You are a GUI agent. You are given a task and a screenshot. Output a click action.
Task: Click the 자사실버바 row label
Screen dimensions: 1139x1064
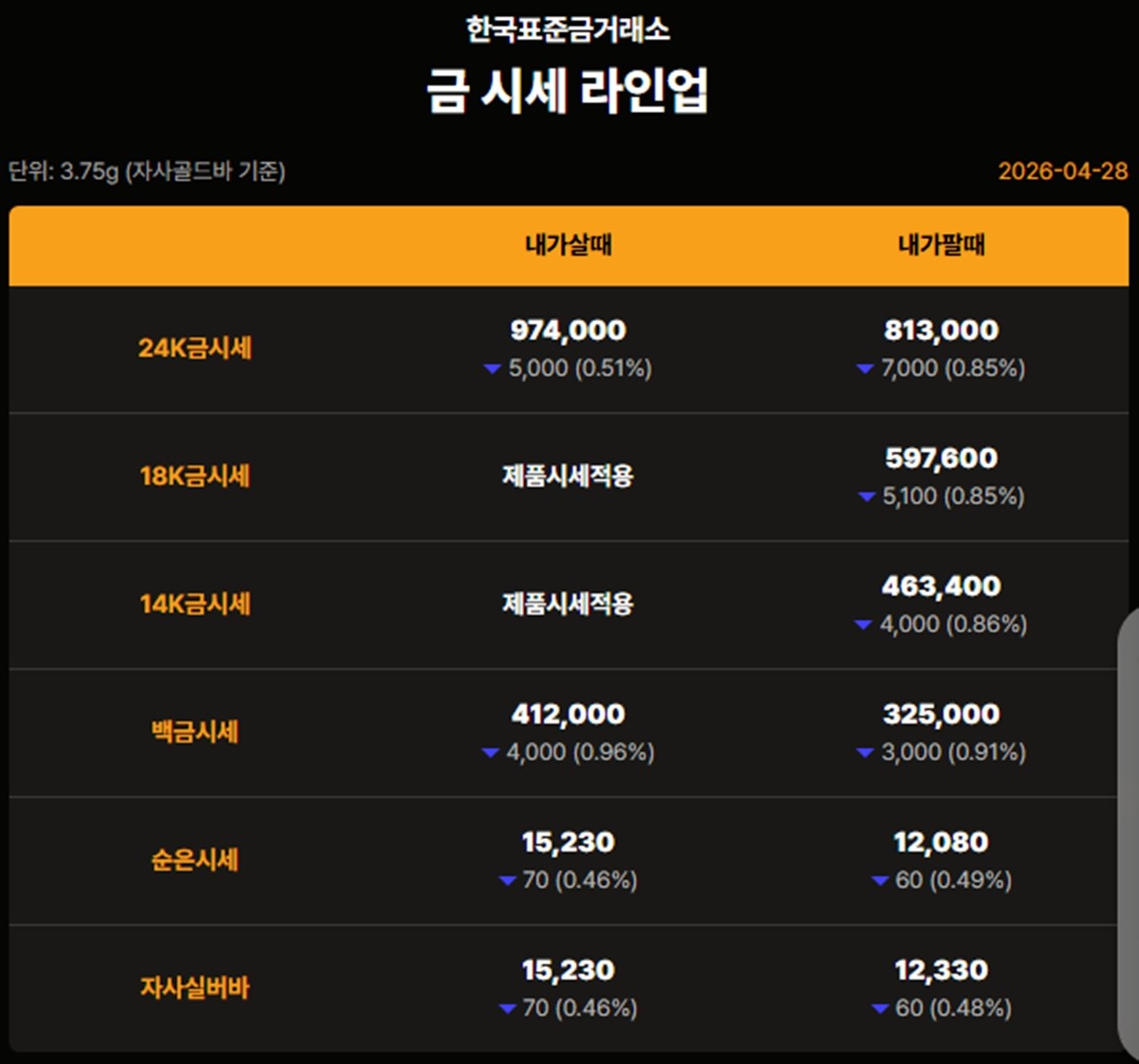(x=195, y=988)
